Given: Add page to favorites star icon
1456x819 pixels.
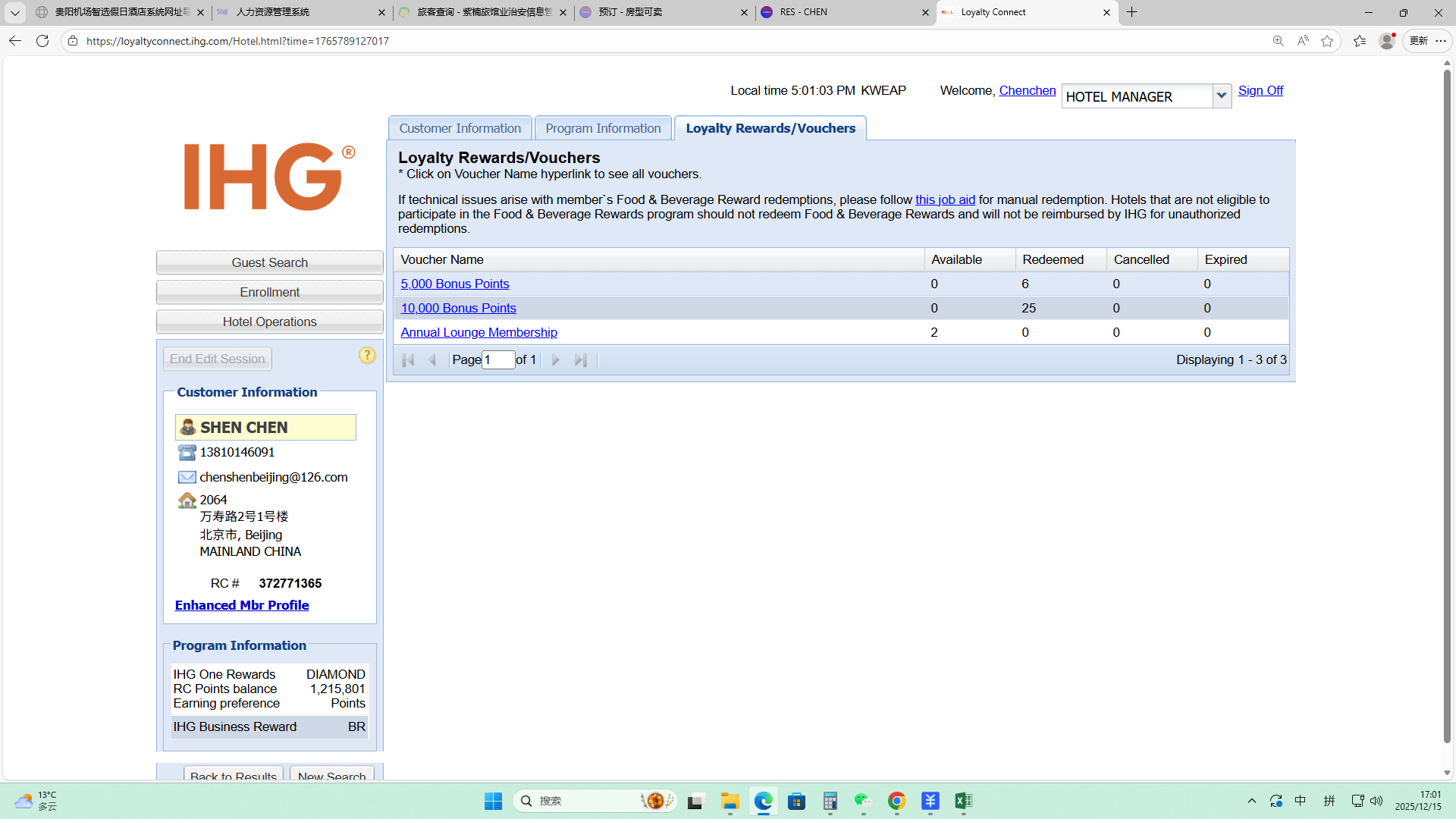Looking at the screenshot, I should tap(1327, 41).
